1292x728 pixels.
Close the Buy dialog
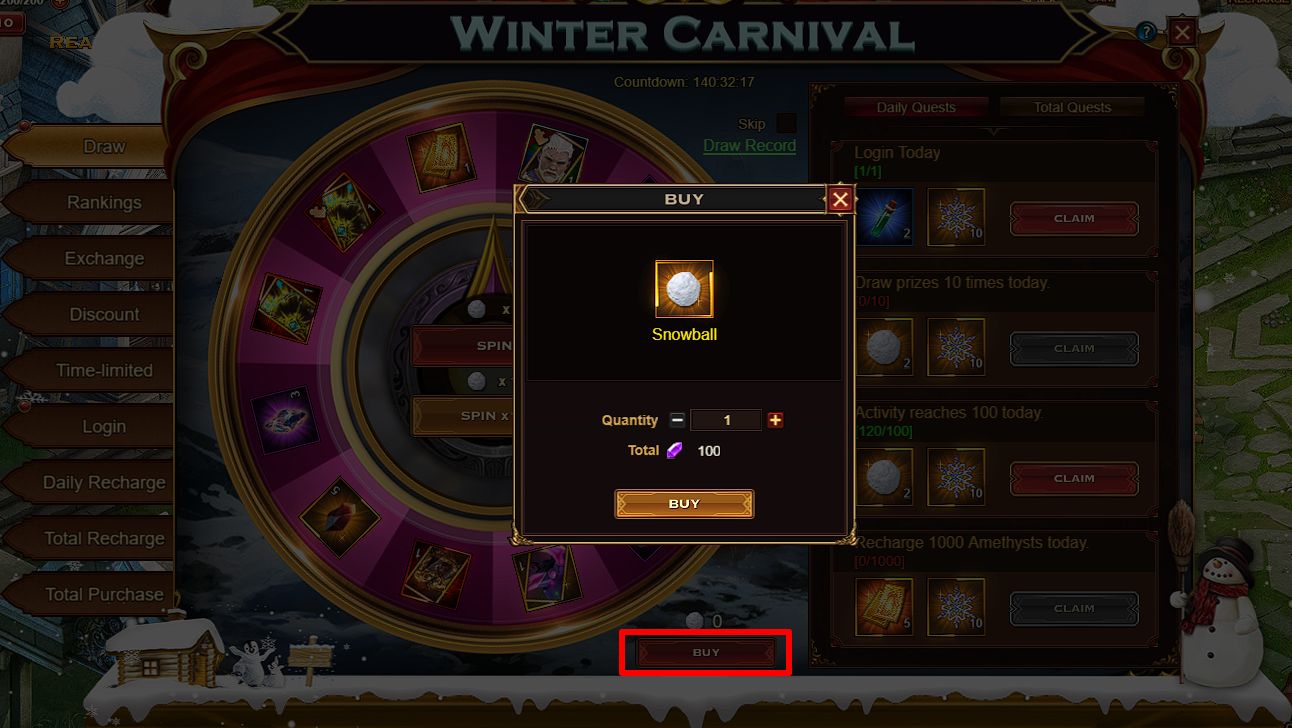click(x=840, y=200)
